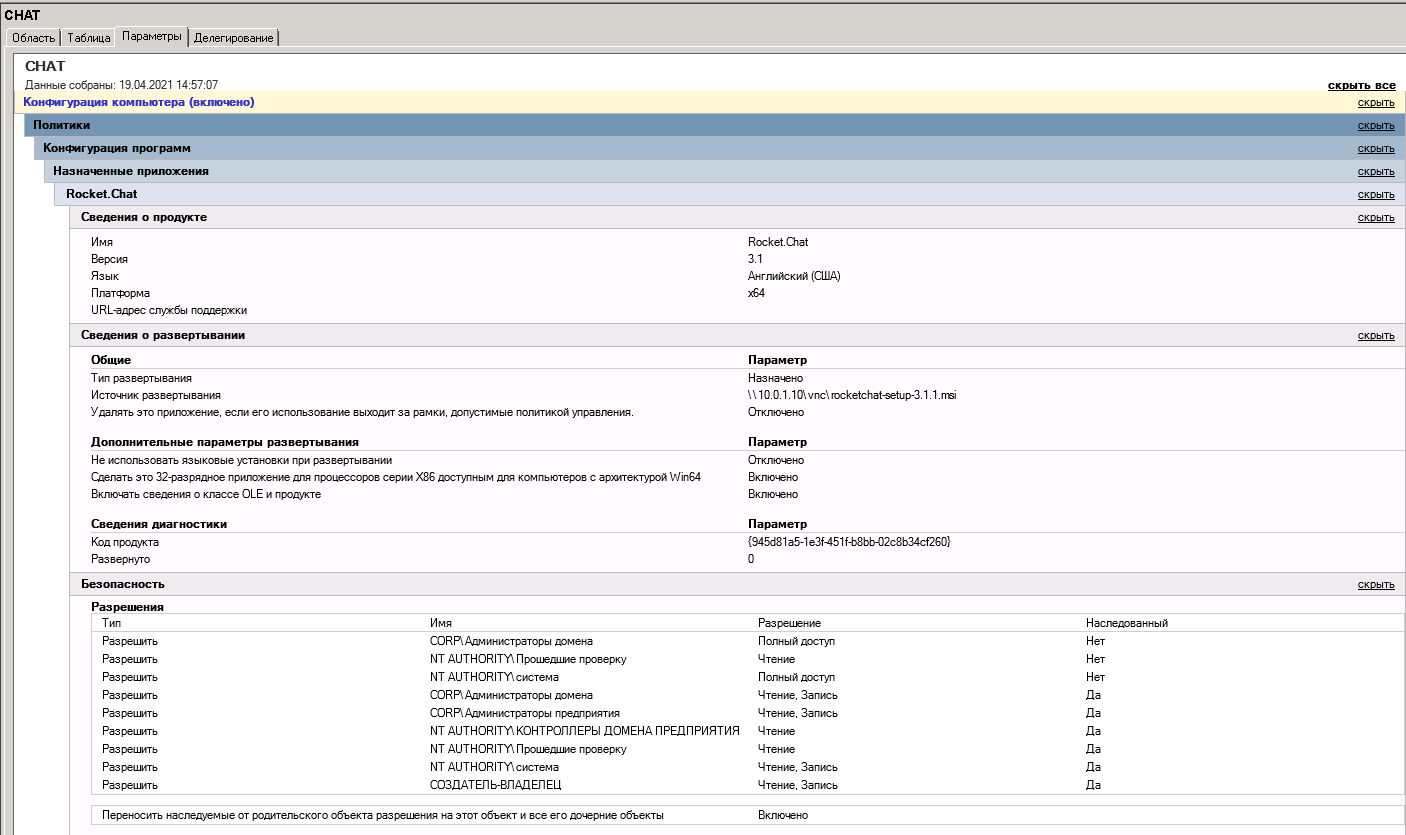Select the Параметры tab

tap(152, 37)
